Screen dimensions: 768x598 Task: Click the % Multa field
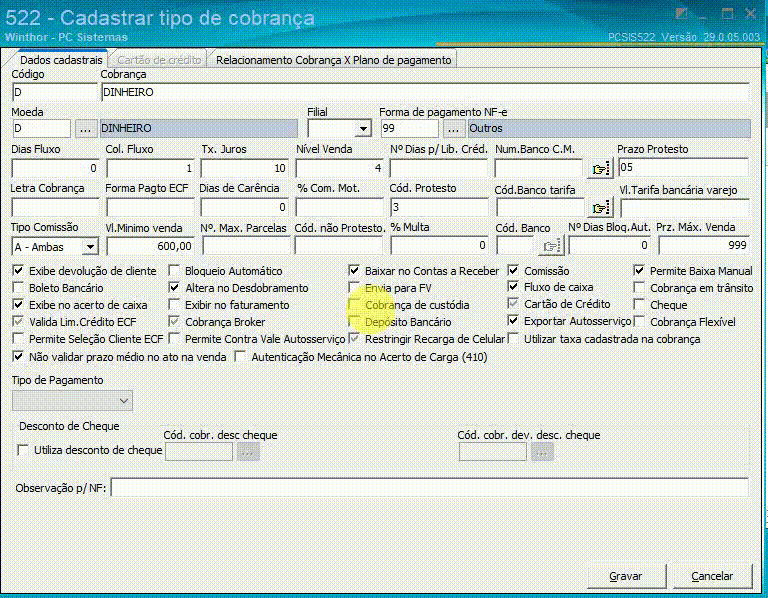point(439,245)
